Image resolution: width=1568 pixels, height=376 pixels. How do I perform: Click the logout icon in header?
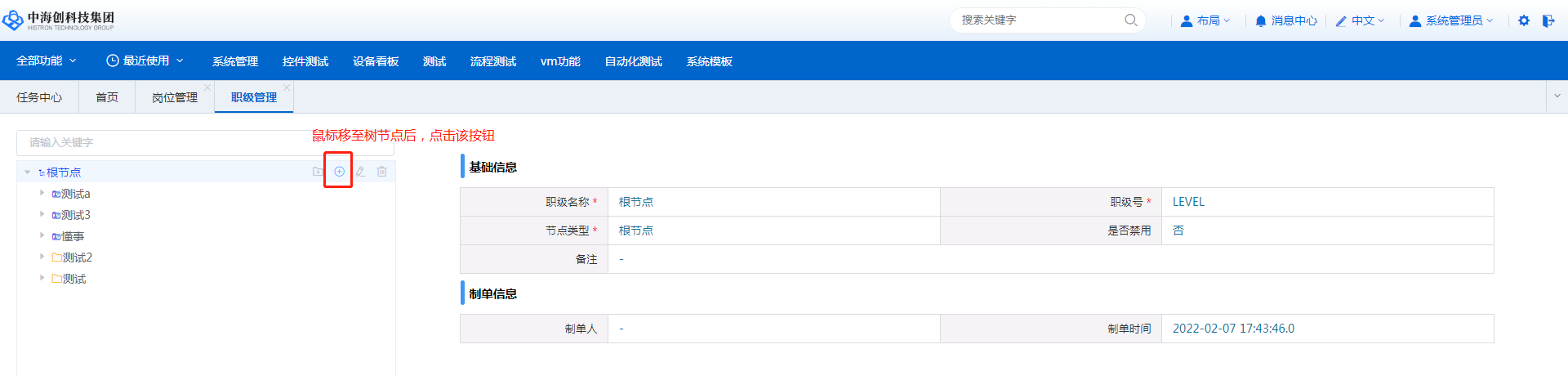click(1548, 20)
